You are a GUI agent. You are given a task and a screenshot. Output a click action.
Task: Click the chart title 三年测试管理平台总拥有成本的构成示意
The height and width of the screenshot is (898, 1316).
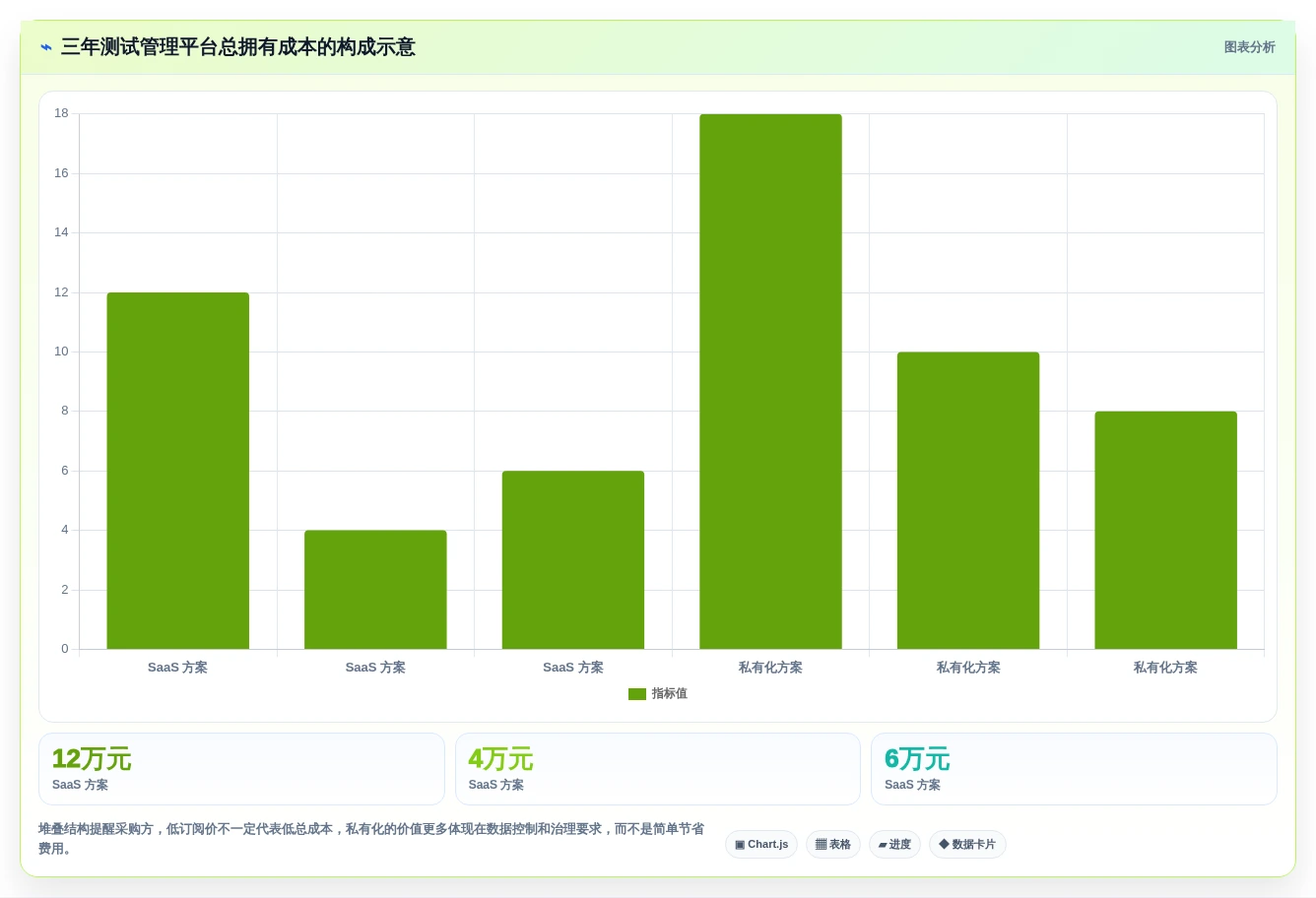(x=238, y=47)
